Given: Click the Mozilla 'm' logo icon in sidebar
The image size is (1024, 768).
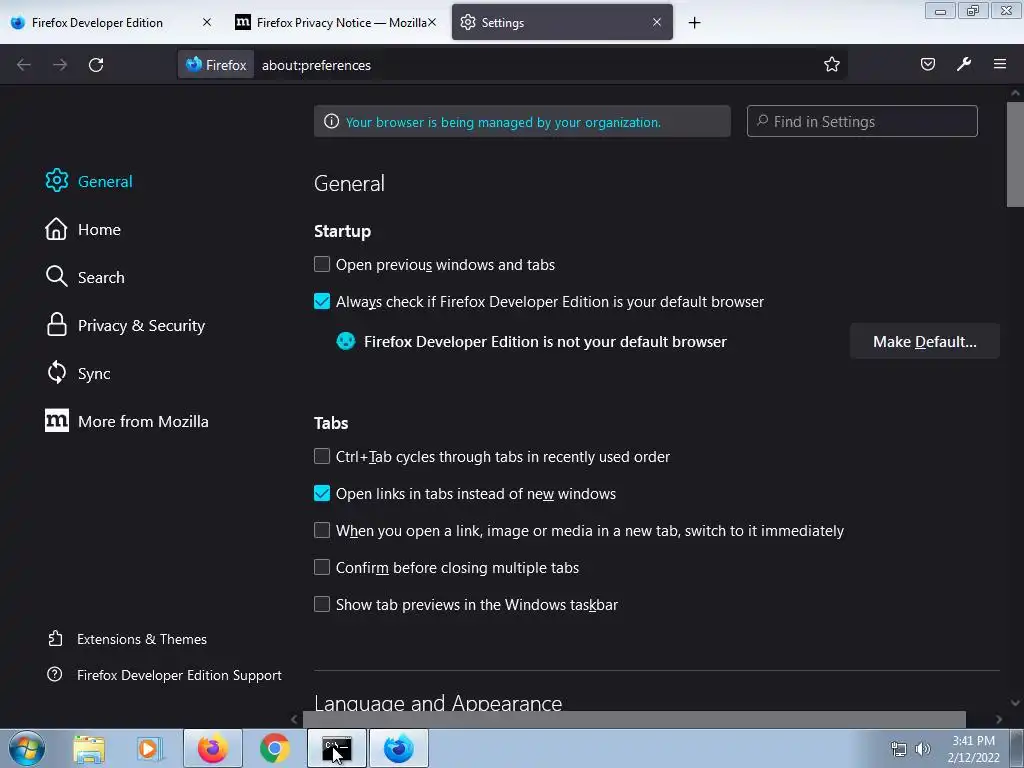Looking at the screenshot, I should pyautogui.click(x=57, y=421).
